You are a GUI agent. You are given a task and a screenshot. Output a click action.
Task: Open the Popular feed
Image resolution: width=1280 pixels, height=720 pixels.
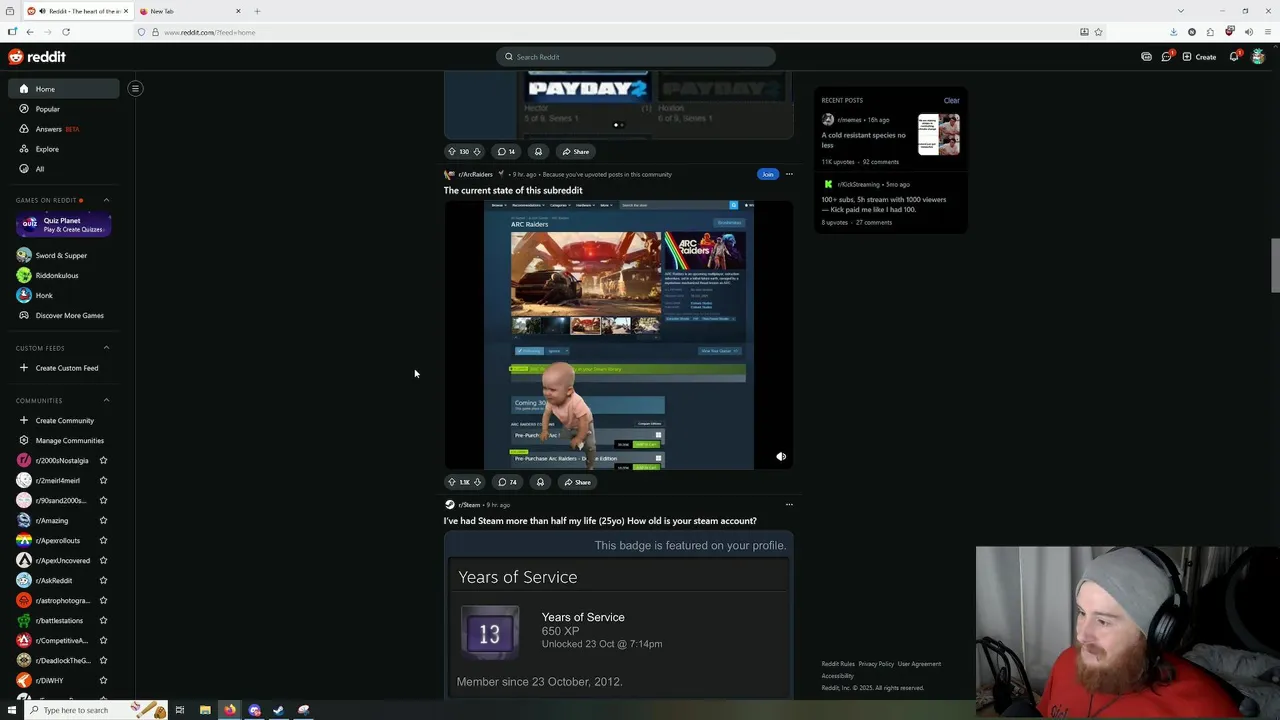pos(47,109)
